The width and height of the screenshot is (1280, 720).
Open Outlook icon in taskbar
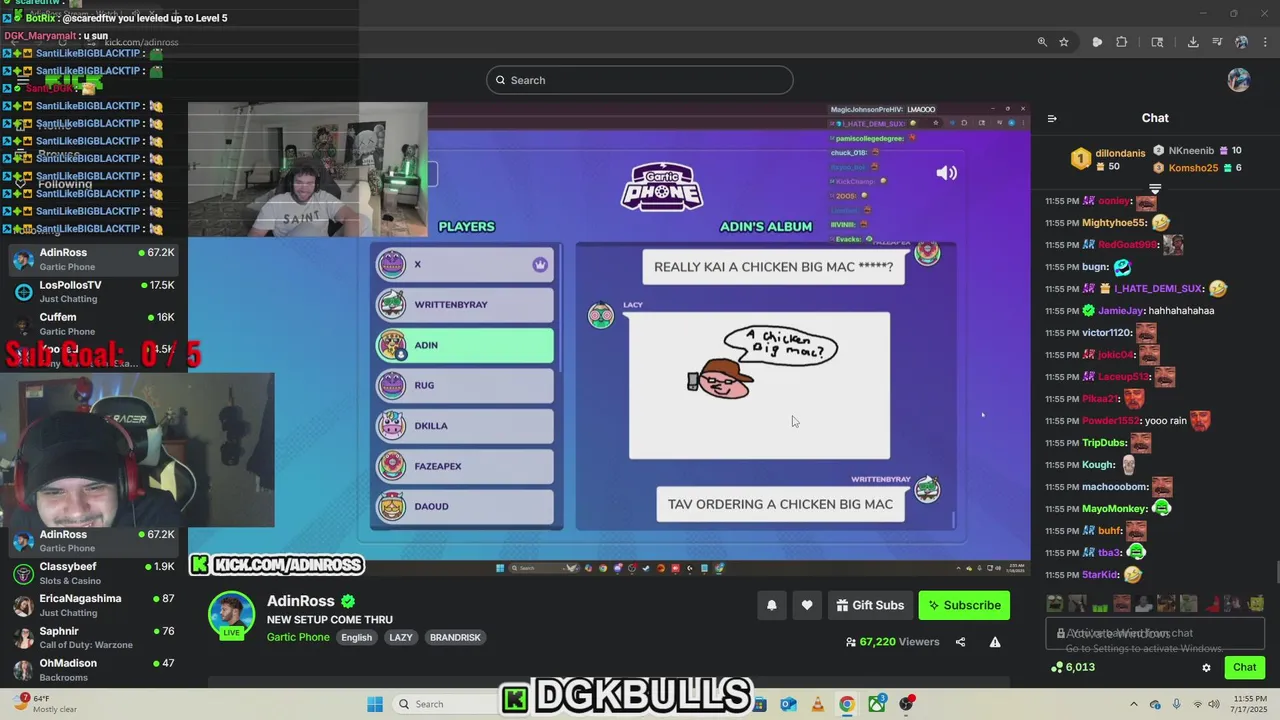788,704
